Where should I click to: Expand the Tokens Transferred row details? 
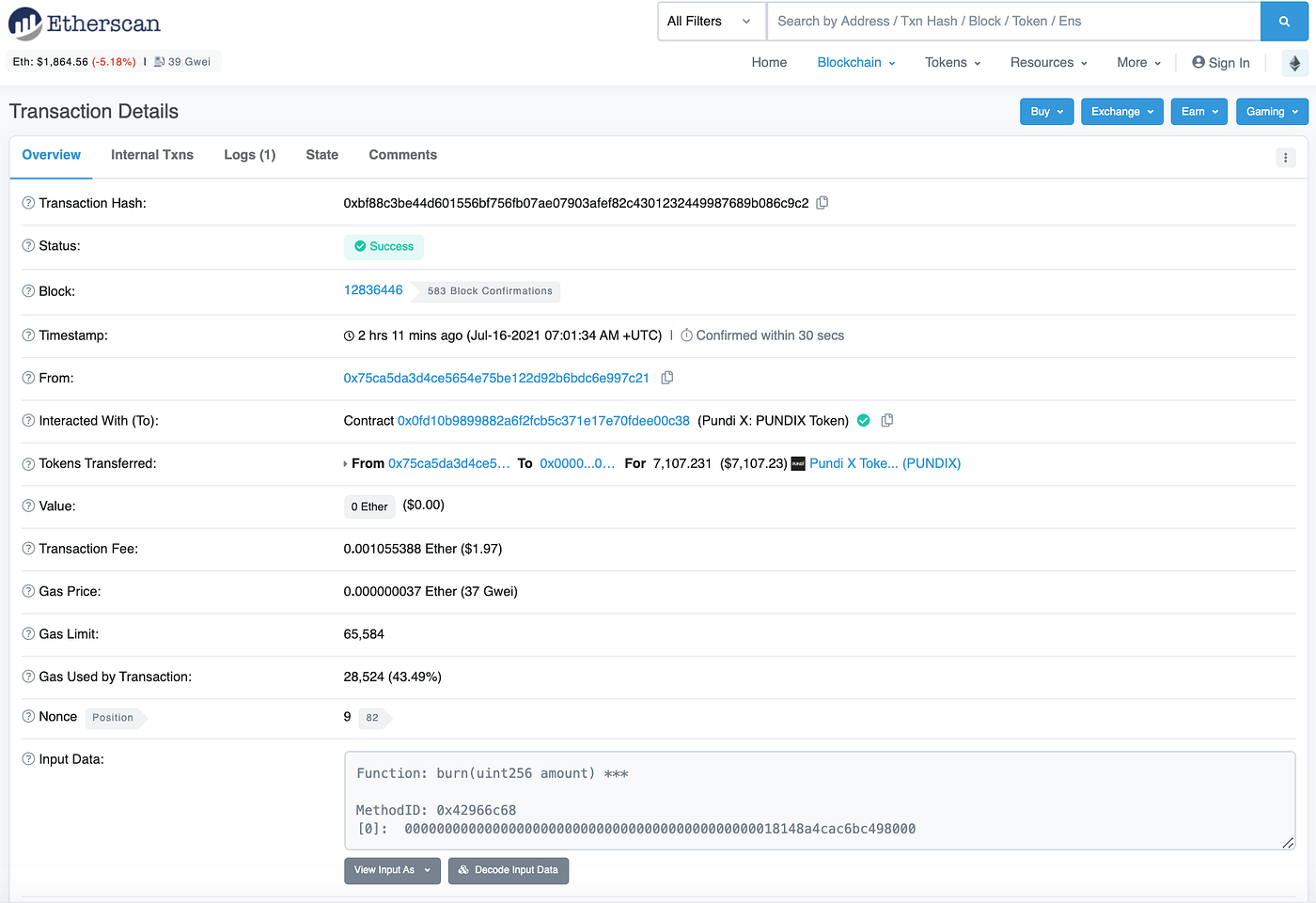point(347,463)
